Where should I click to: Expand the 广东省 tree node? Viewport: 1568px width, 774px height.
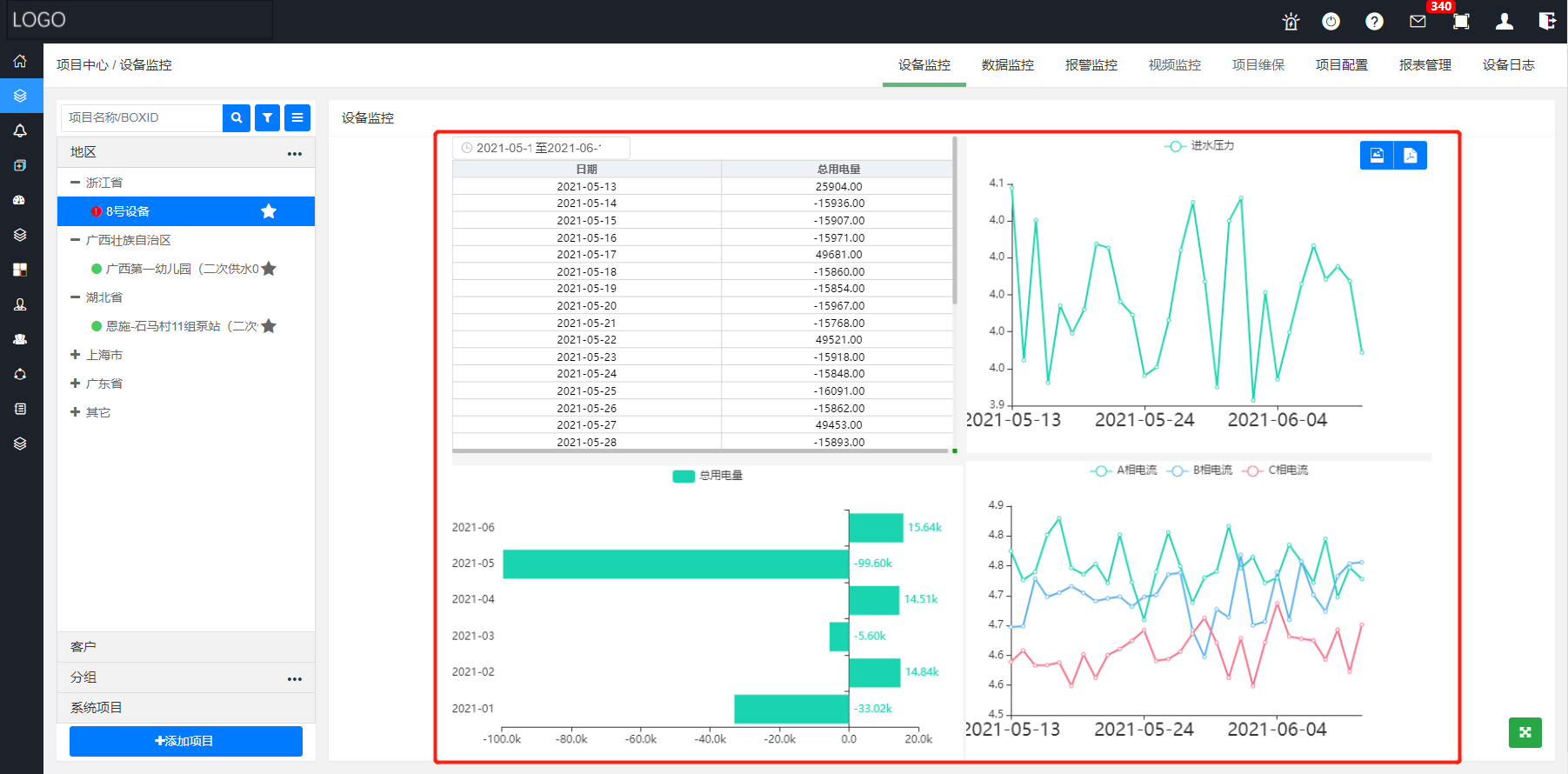[x=75, y=384]
